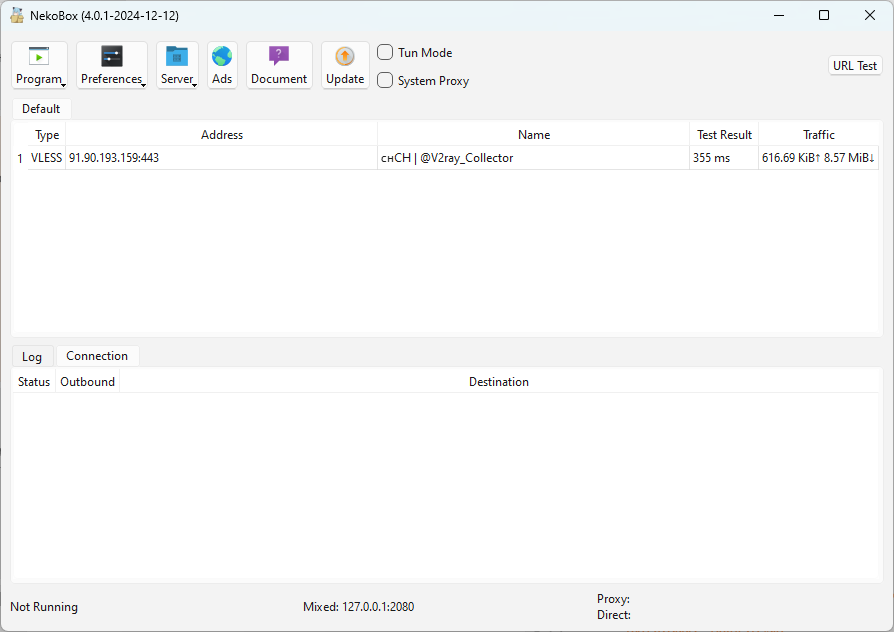Switch to the Default group tab
This screenshot has height=632, width=894.
point(41,108)
